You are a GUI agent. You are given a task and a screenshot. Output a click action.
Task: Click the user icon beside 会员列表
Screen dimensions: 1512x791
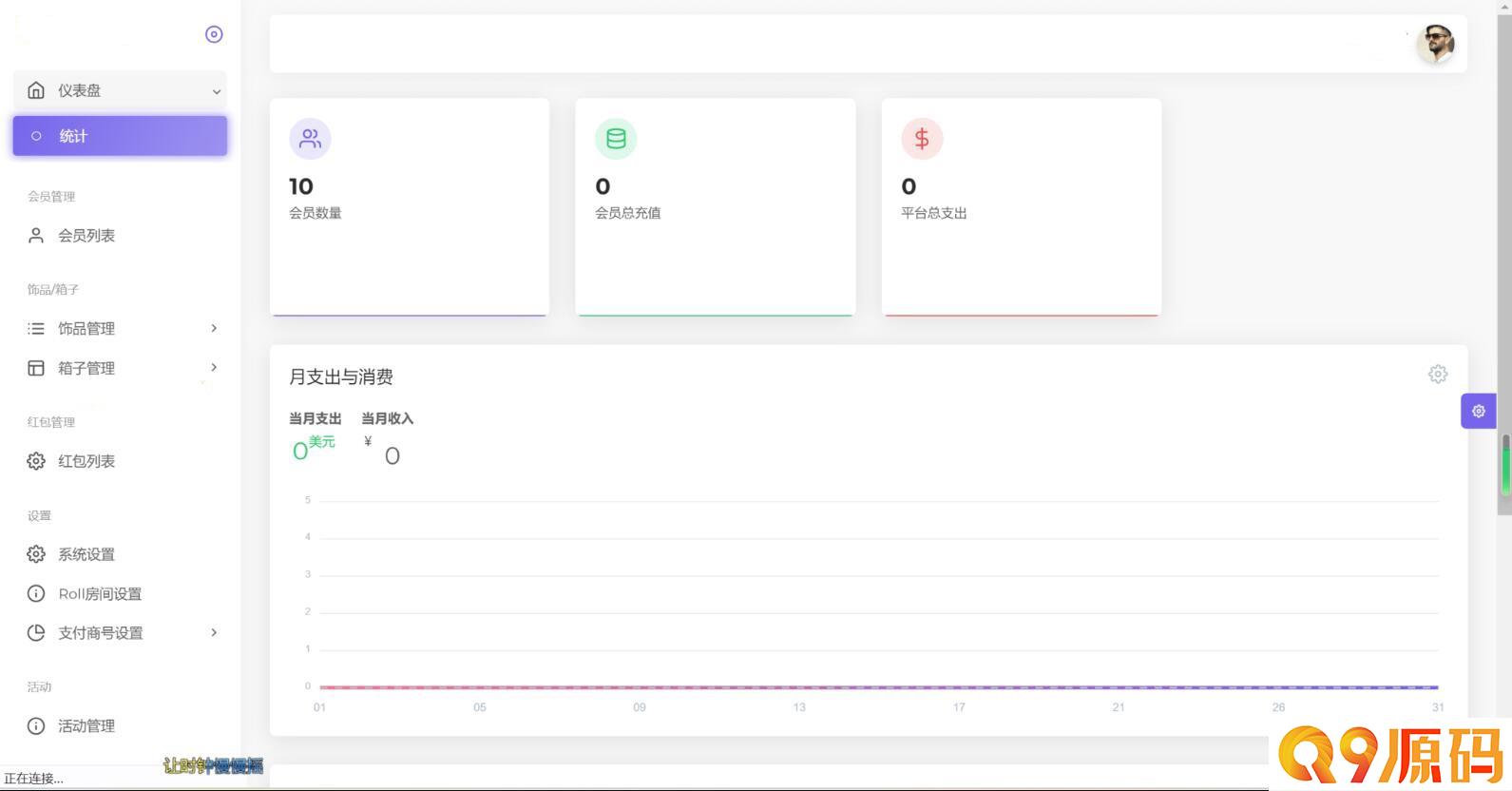click(36, 236)
